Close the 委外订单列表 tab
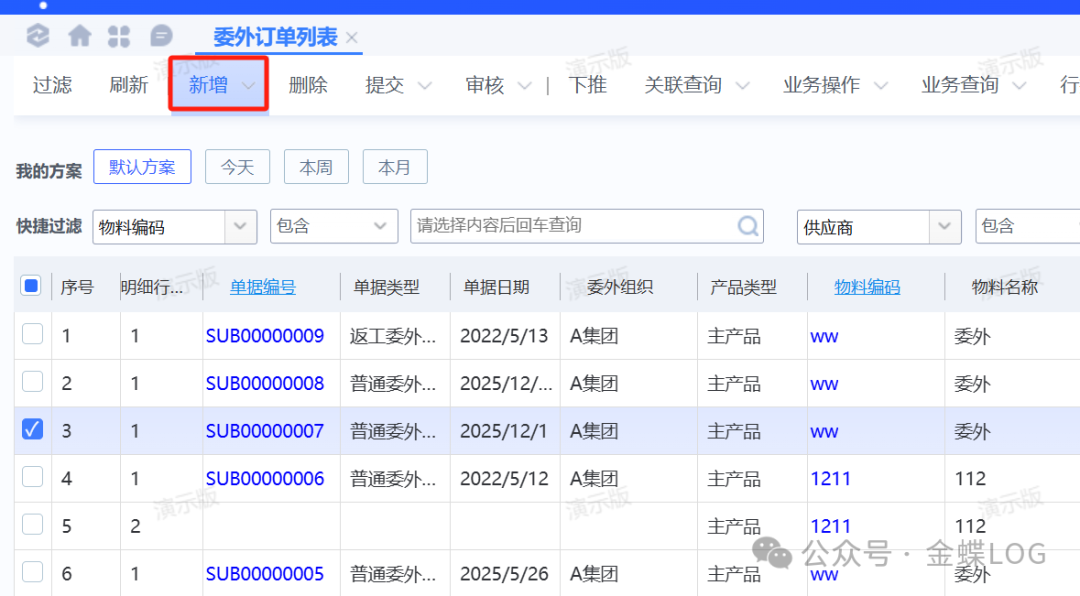Screen dimensions: 1080x596 pos(352,38)
